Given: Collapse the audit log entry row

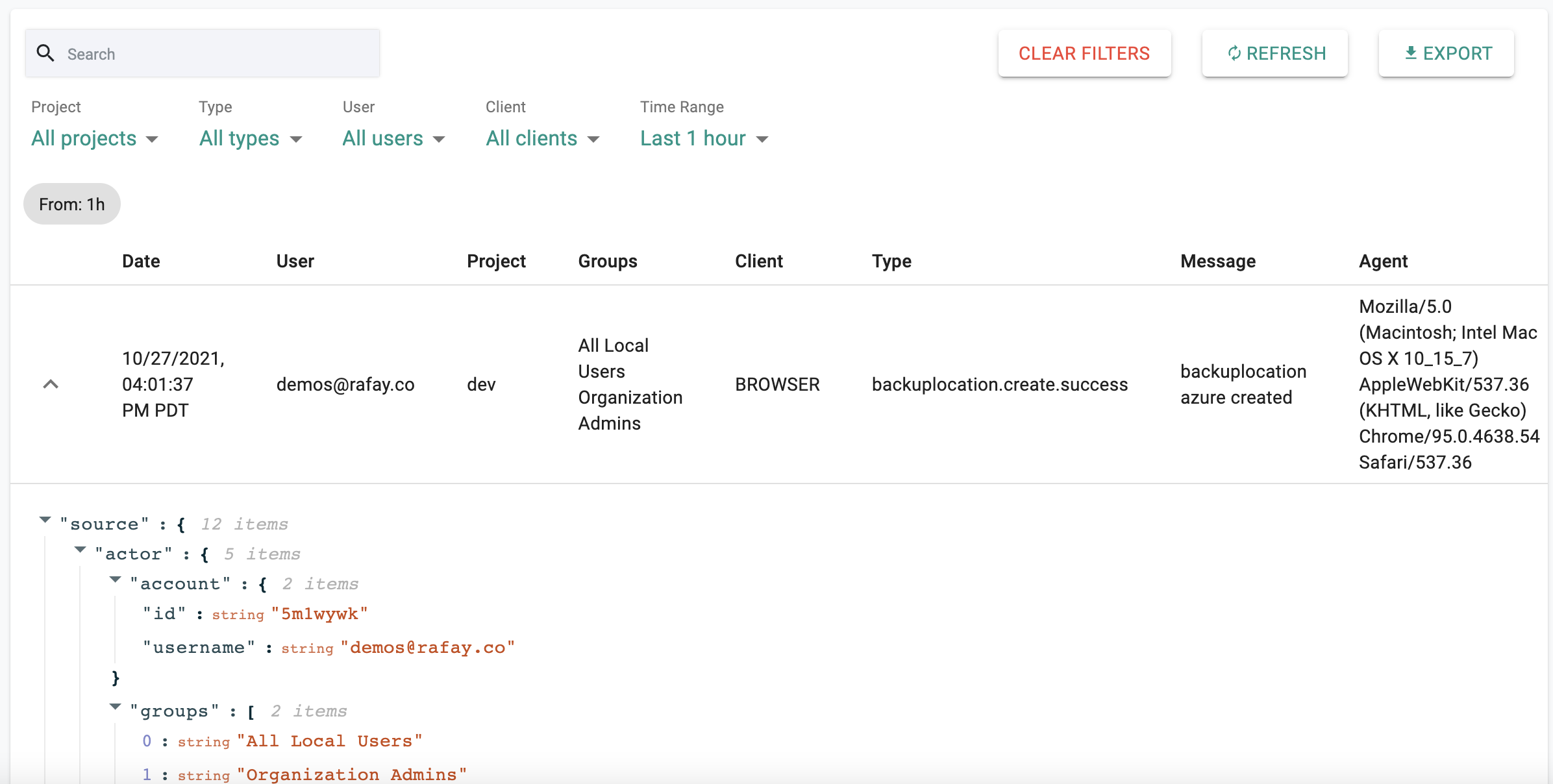Looking at the screenshot, I should click(52, 384).
